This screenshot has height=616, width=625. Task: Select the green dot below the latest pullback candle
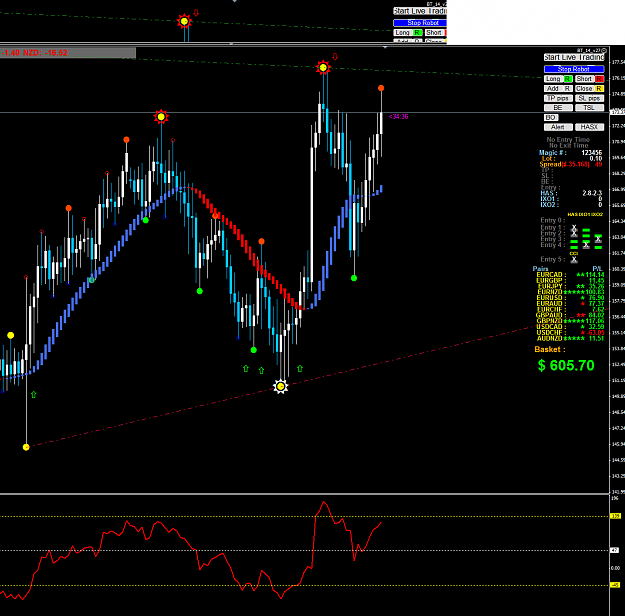(x=354, y=278)
